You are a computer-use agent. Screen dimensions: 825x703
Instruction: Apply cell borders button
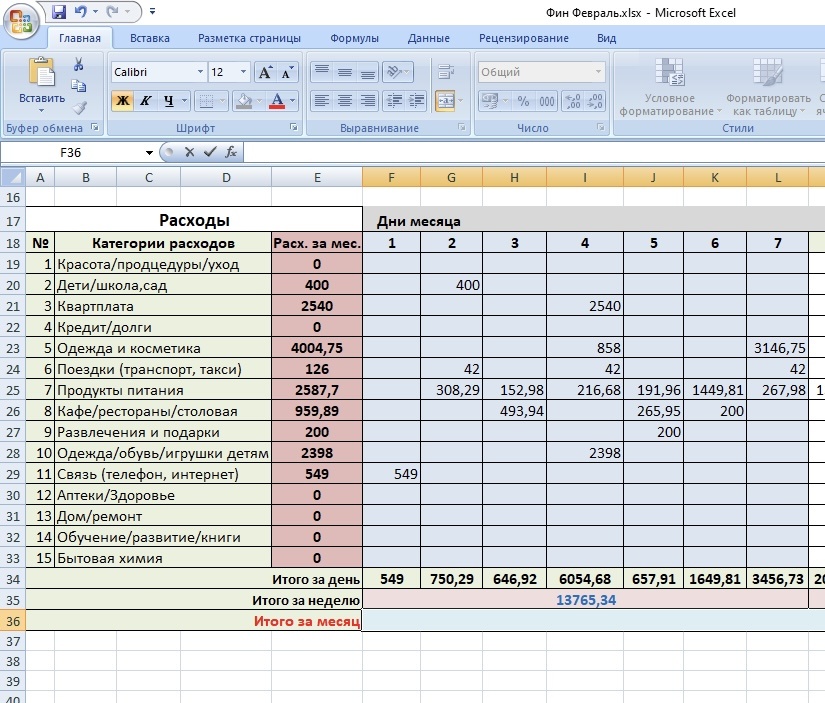(x=206, y=101)
